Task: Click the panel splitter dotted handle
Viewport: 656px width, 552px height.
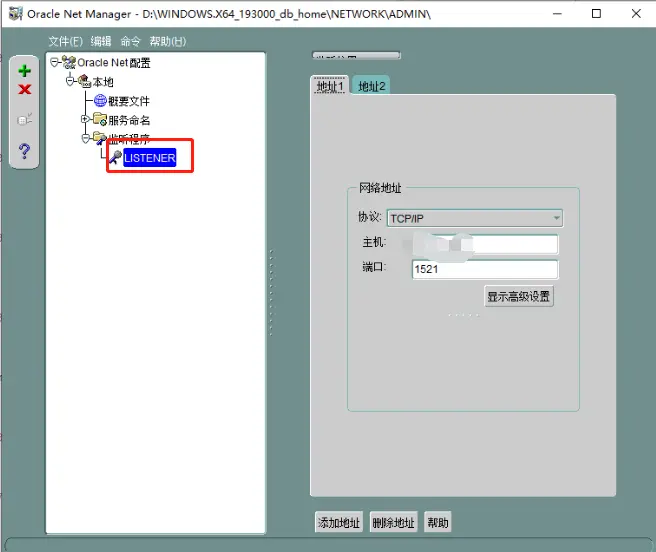Action: (271, 293)
